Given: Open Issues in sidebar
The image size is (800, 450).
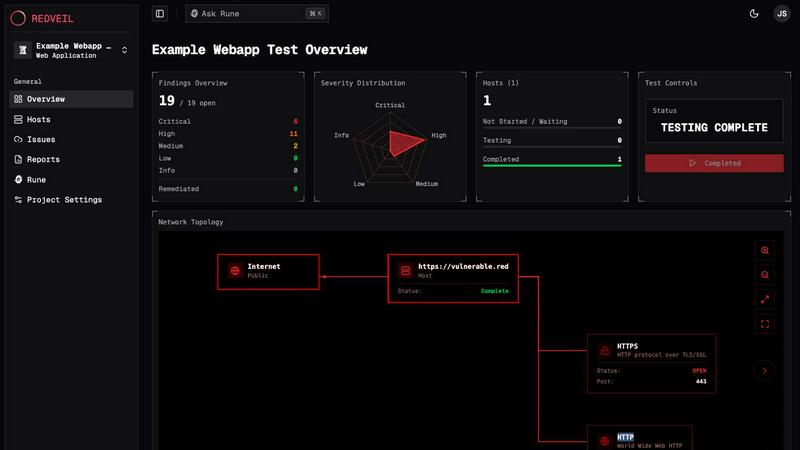Looking at the screenshot, I should tap(71, 139).
